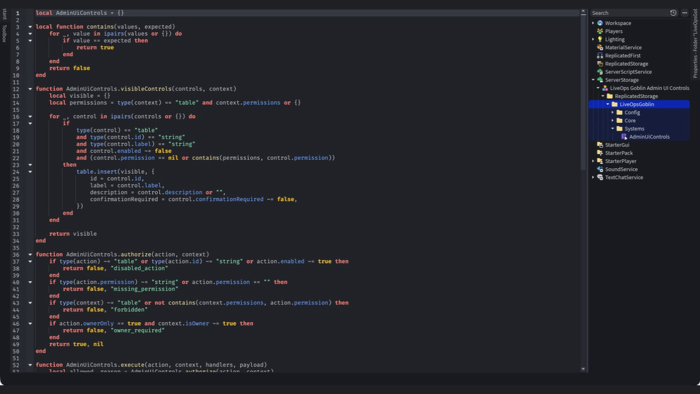Screen dimensions: 700x394
Task: Expand the Lighting node
Action: tap(593, 39)
